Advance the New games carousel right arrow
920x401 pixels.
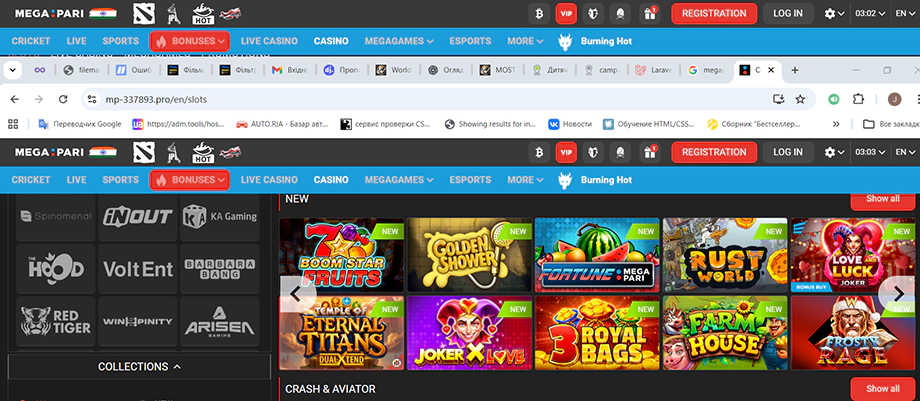896,291
